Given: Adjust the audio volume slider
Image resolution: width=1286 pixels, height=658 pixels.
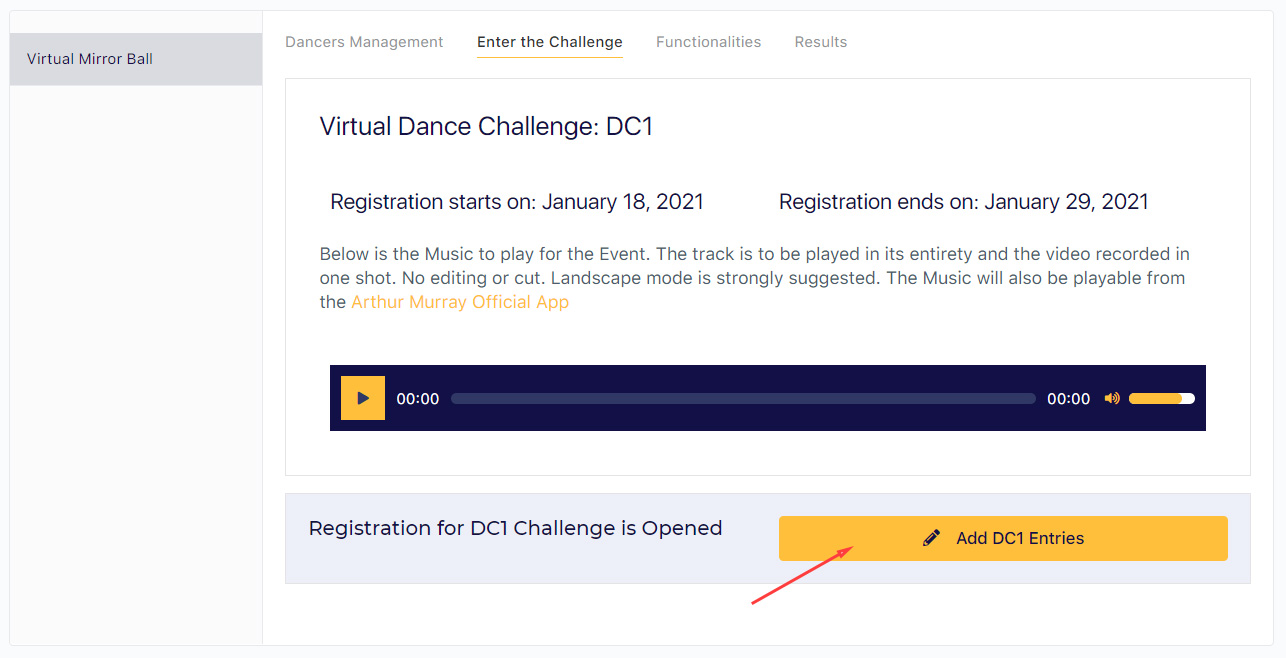Looking at the screenshot, I should [1162, 398].
